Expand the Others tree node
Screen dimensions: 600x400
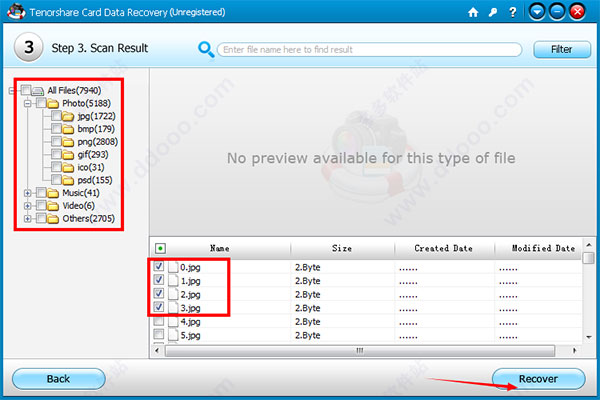coord(28,219)
